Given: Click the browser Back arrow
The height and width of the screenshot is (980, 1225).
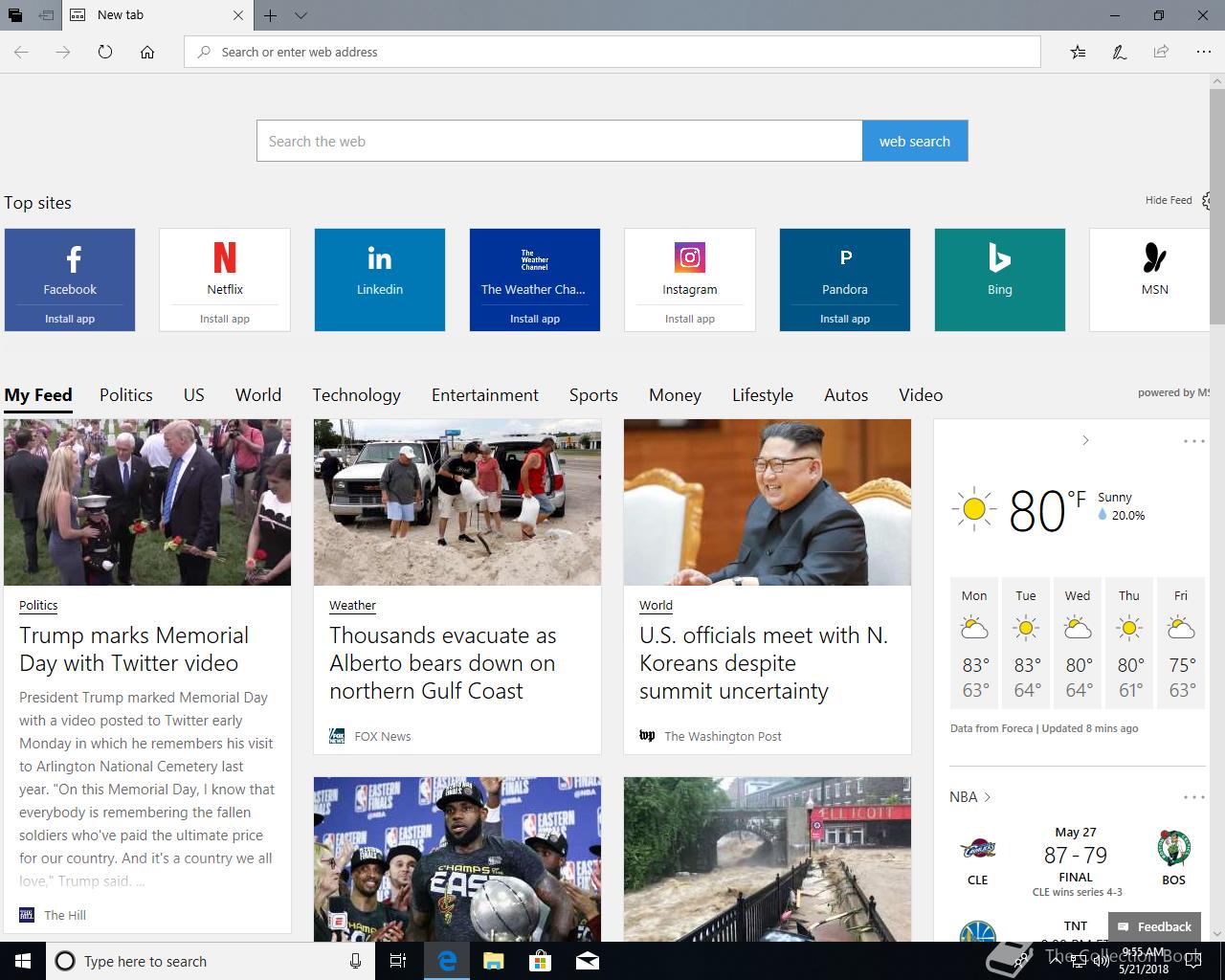Looking at the screenshot, I should 21,52.
